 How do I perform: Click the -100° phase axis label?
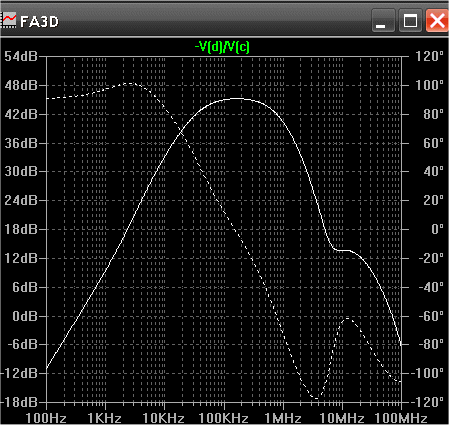427,373
